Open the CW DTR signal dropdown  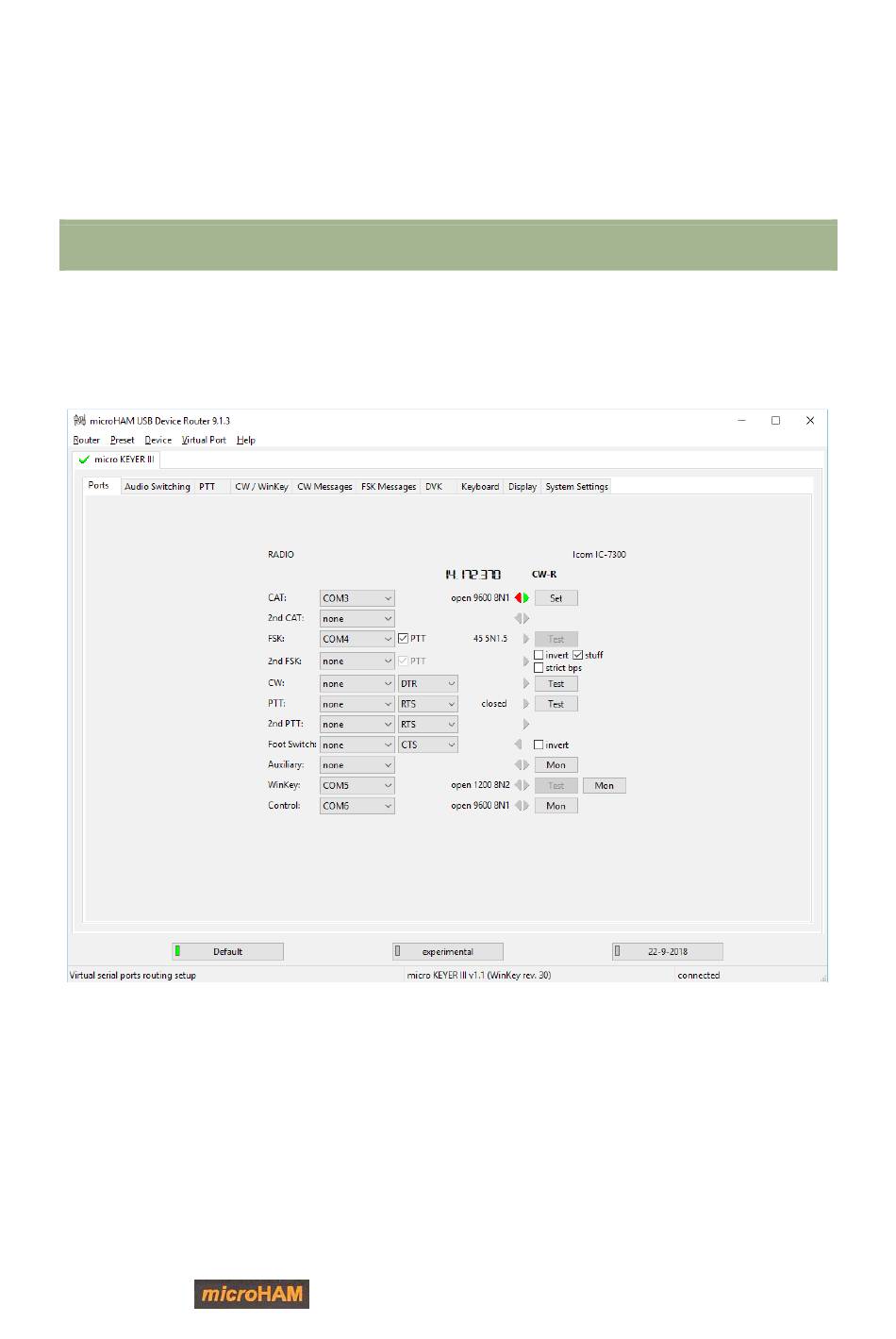click(428, 683)
